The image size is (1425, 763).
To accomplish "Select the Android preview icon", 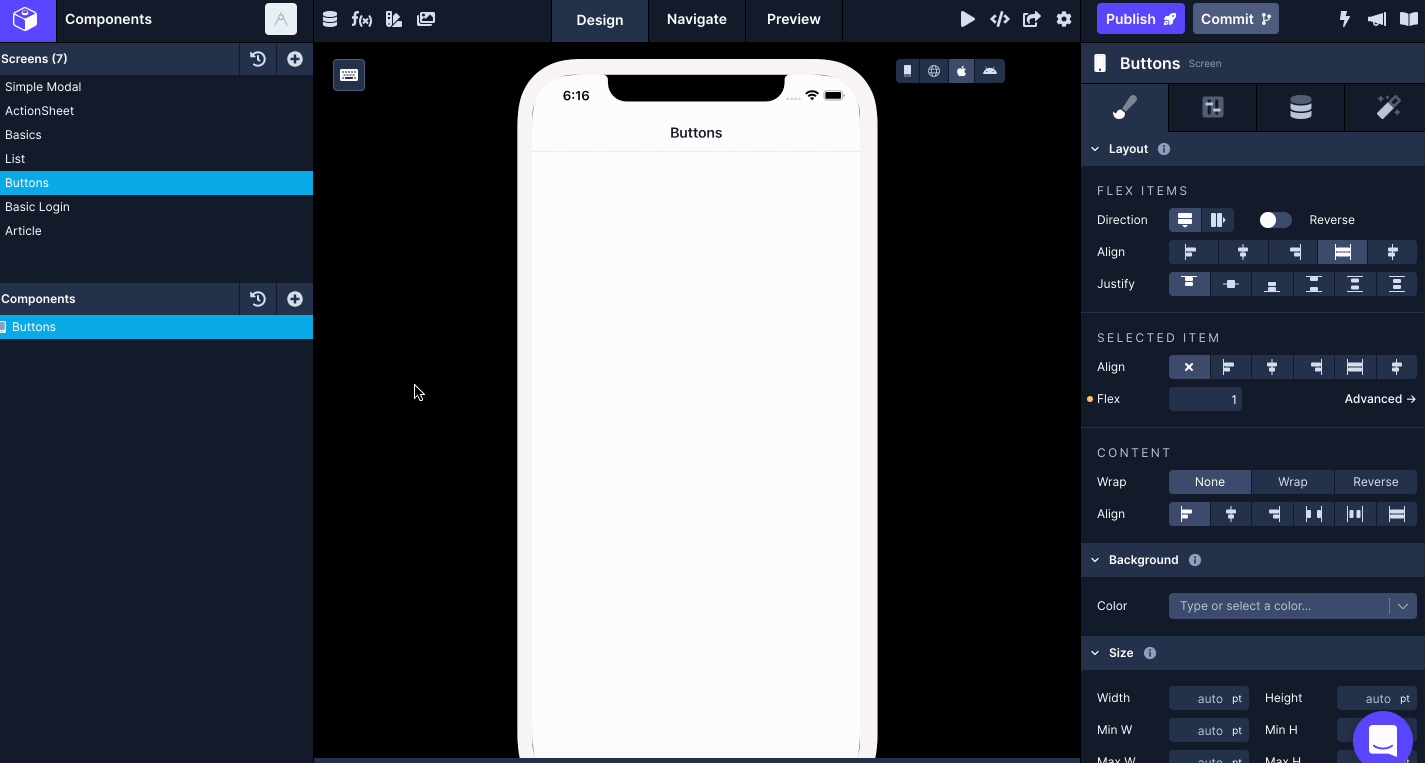I will 990,71.
